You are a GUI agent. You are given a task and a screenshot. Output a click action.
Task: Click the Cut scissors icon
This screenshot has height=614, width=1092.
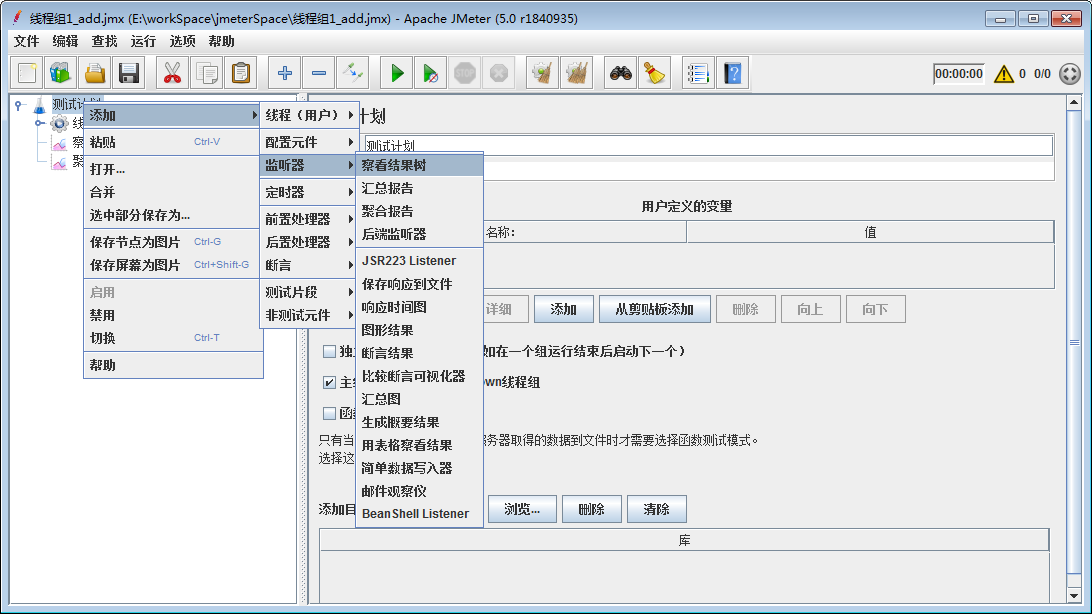tap(172, 73)
